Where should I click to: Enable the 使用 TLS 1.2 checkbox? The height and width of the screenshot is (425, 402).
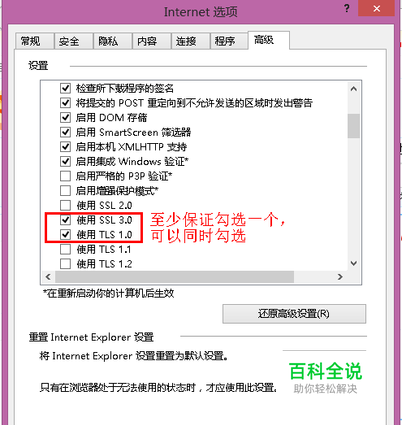tap(65, 264)
